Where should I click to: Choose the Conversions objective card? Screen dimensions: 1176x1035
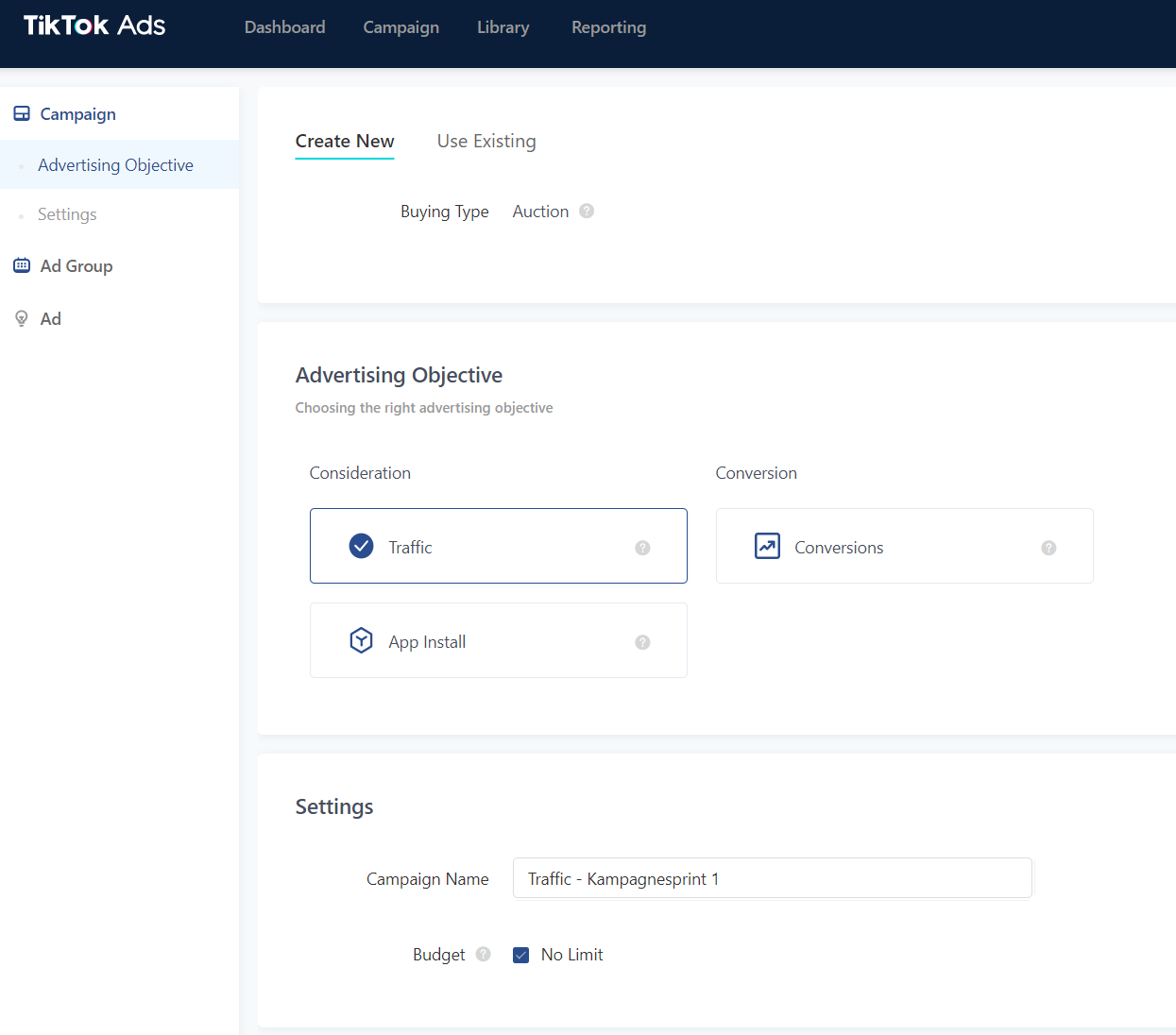(x=905, y=546)
